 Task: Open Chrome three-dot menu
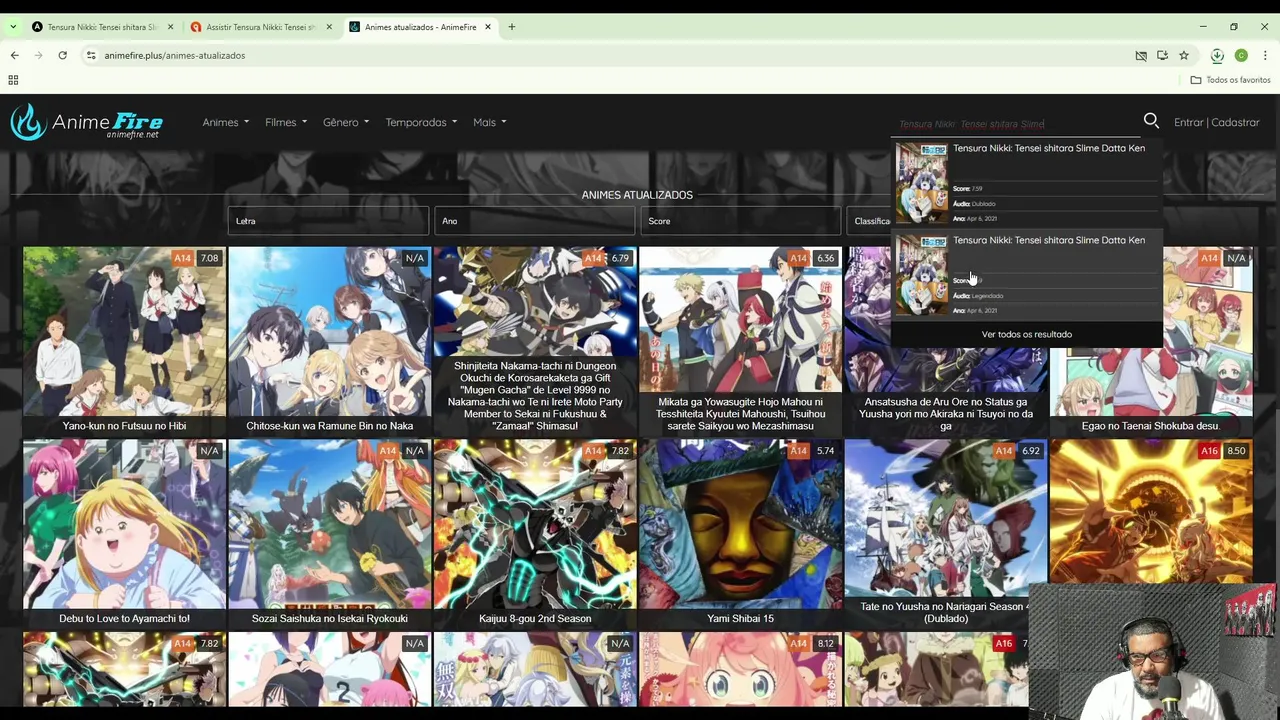tap(1265, 55)
